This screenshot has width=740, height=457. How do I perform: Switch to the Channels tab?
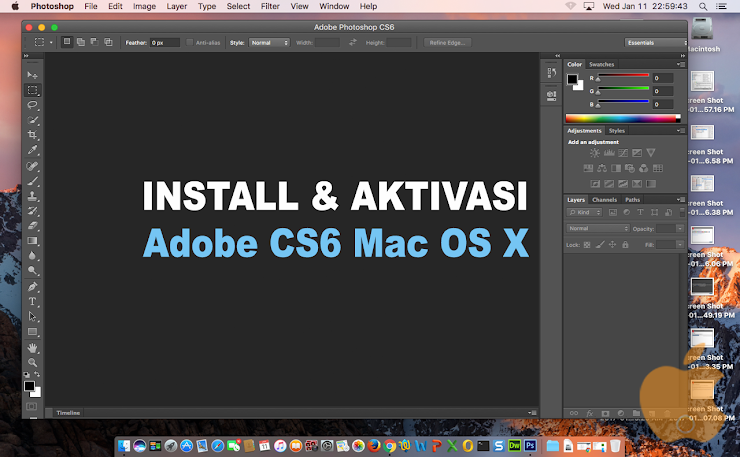point(604,200)
